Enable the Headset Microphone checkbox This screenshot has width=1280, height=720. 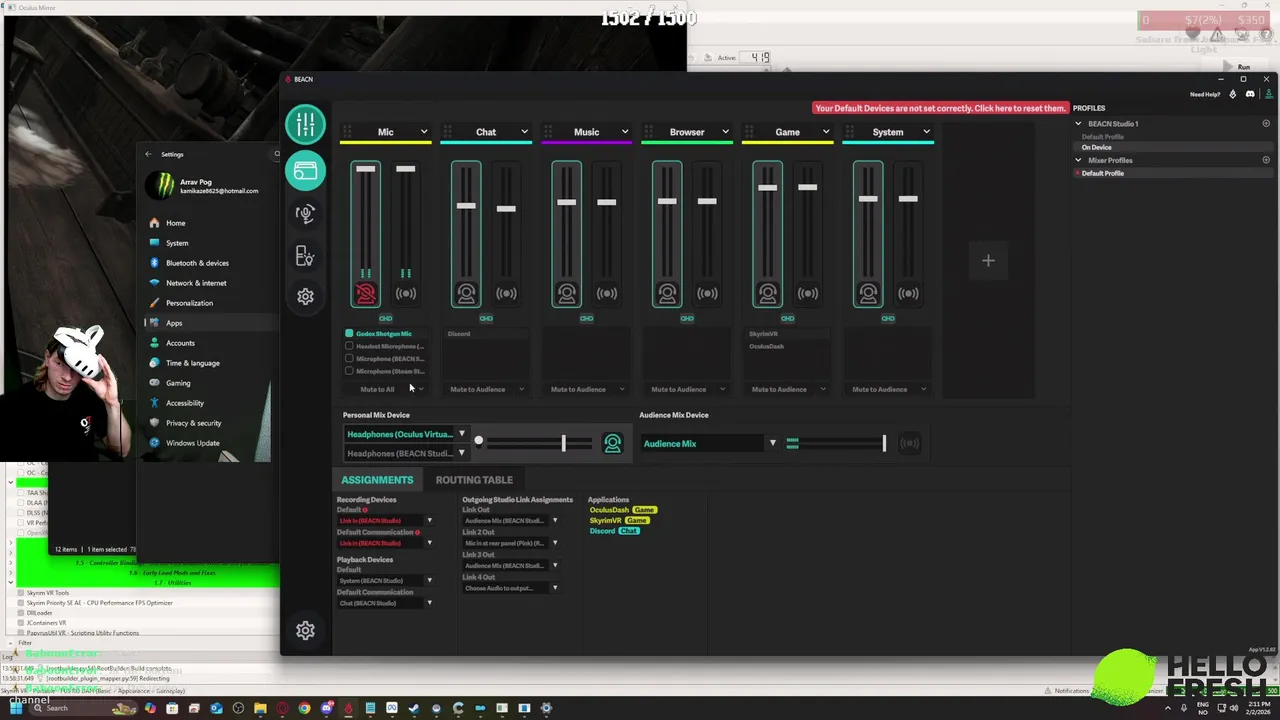pyautogui.click(x=349, y=346)
